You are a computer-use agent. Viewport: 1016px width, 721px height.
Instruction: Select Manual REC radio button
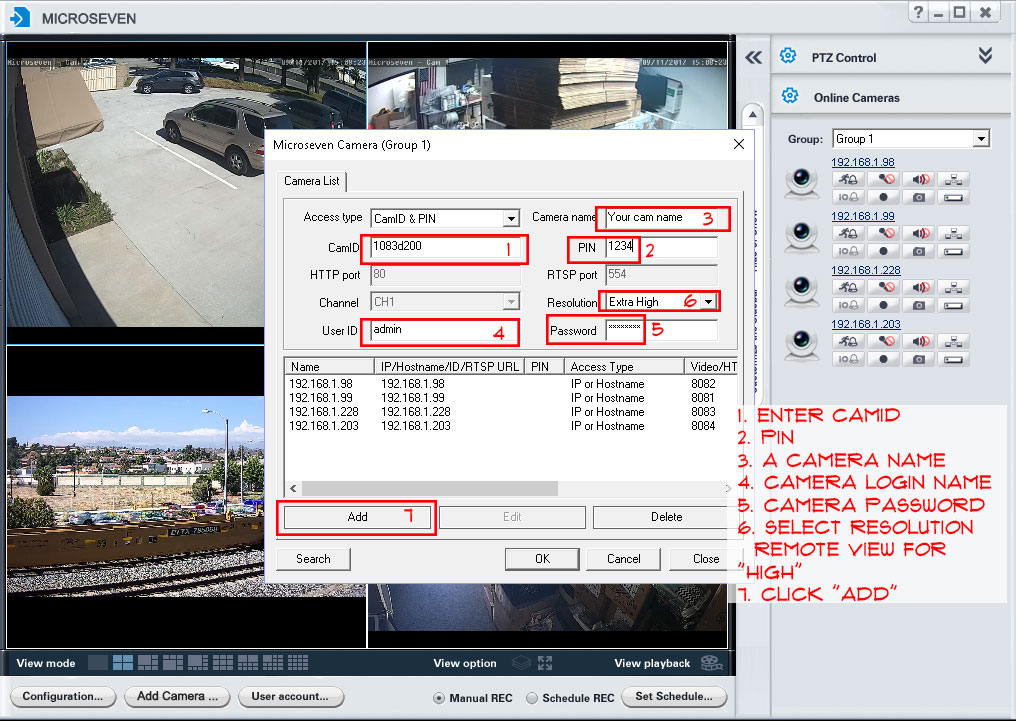tap(439, 698)
